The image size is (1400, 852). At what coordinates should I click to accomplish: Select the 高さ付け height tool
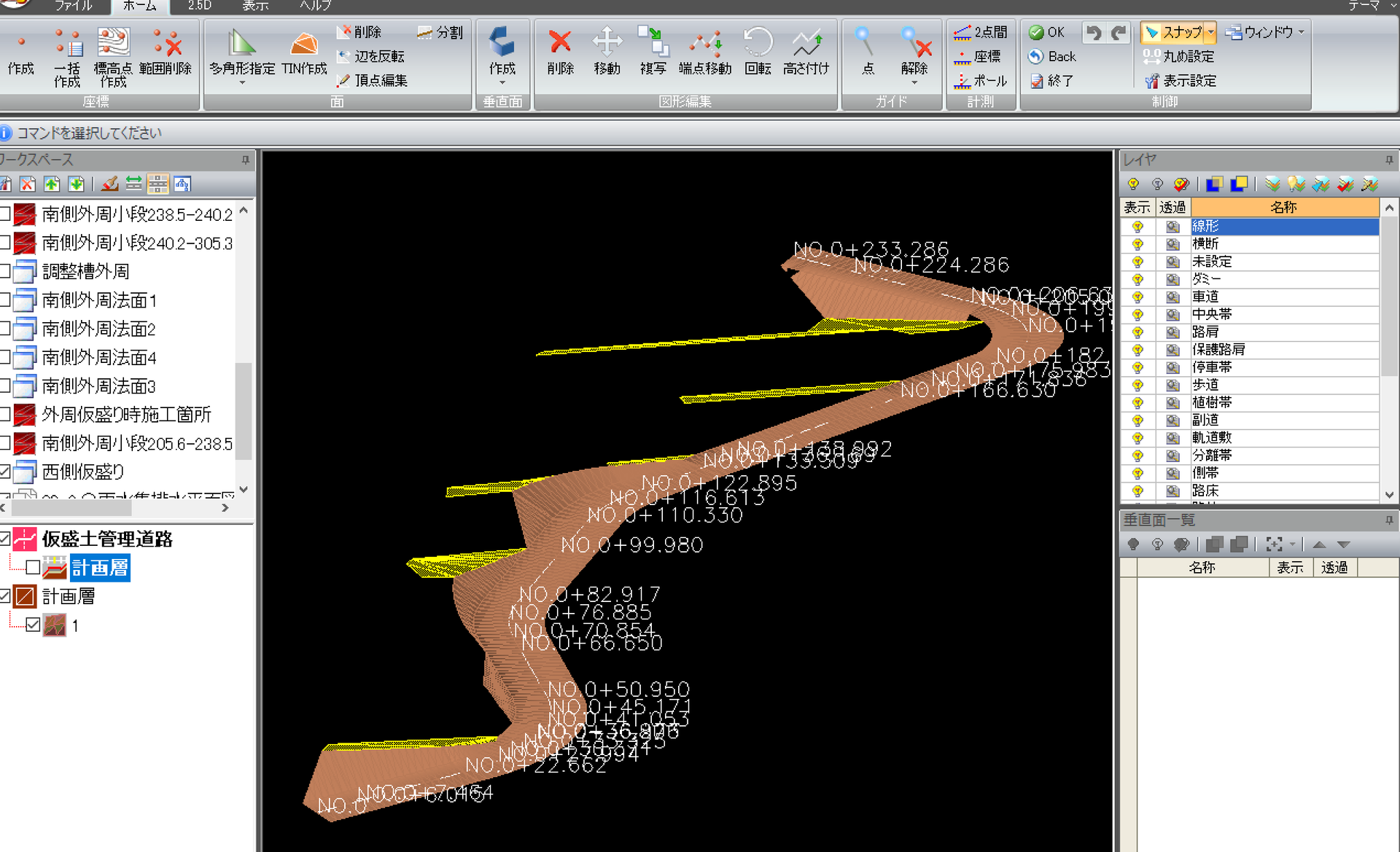tap(806, 52)
